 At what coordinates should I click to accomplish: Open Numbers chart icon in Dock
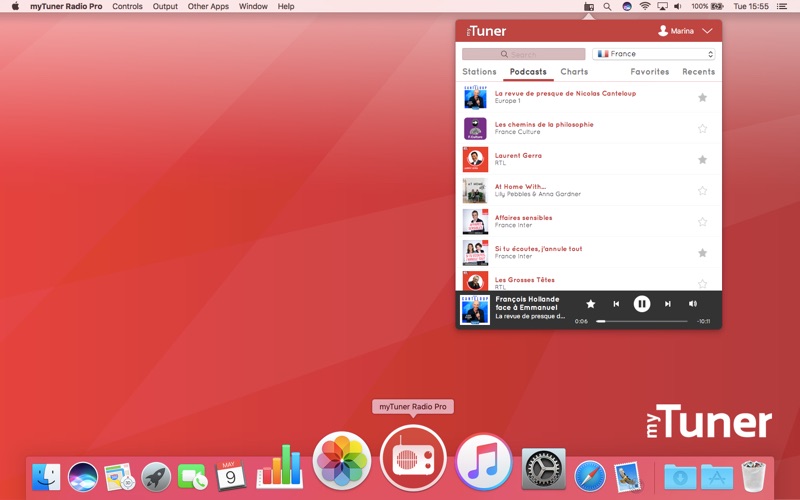click(280, 466)
